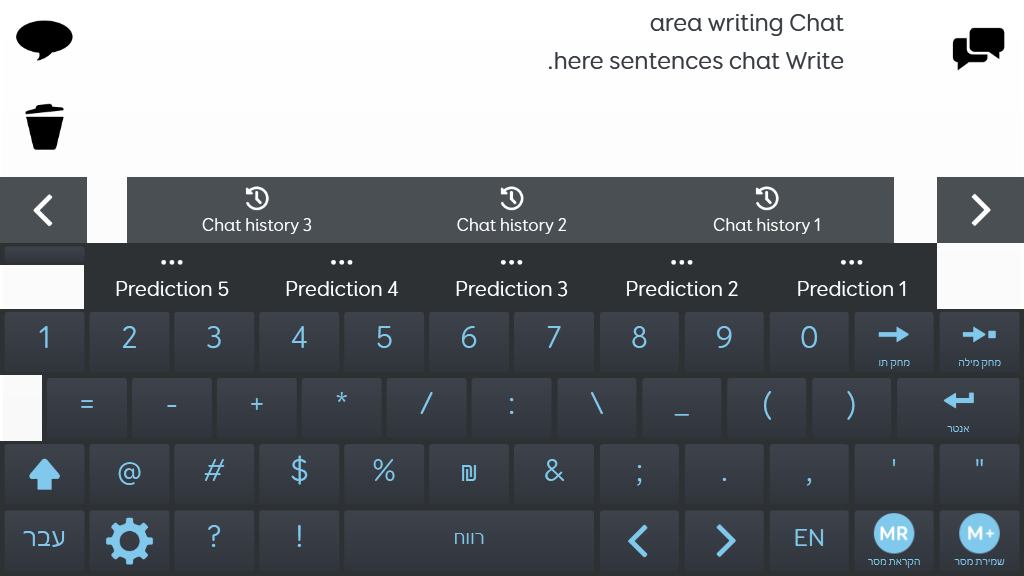This screenshot has width=1024, height=576.
Task: Go to the next chat history page using the right chevron
Action: [x=980, y=210]
